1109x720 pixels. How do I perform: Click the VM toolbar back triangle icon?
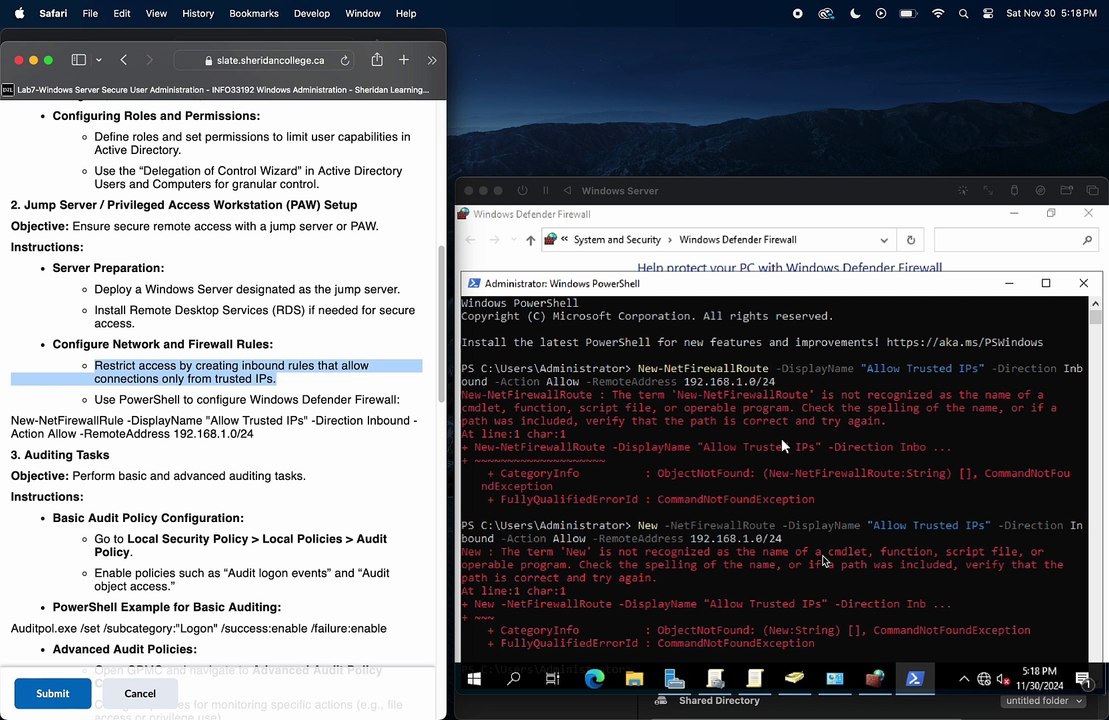[x=567, y=190]
